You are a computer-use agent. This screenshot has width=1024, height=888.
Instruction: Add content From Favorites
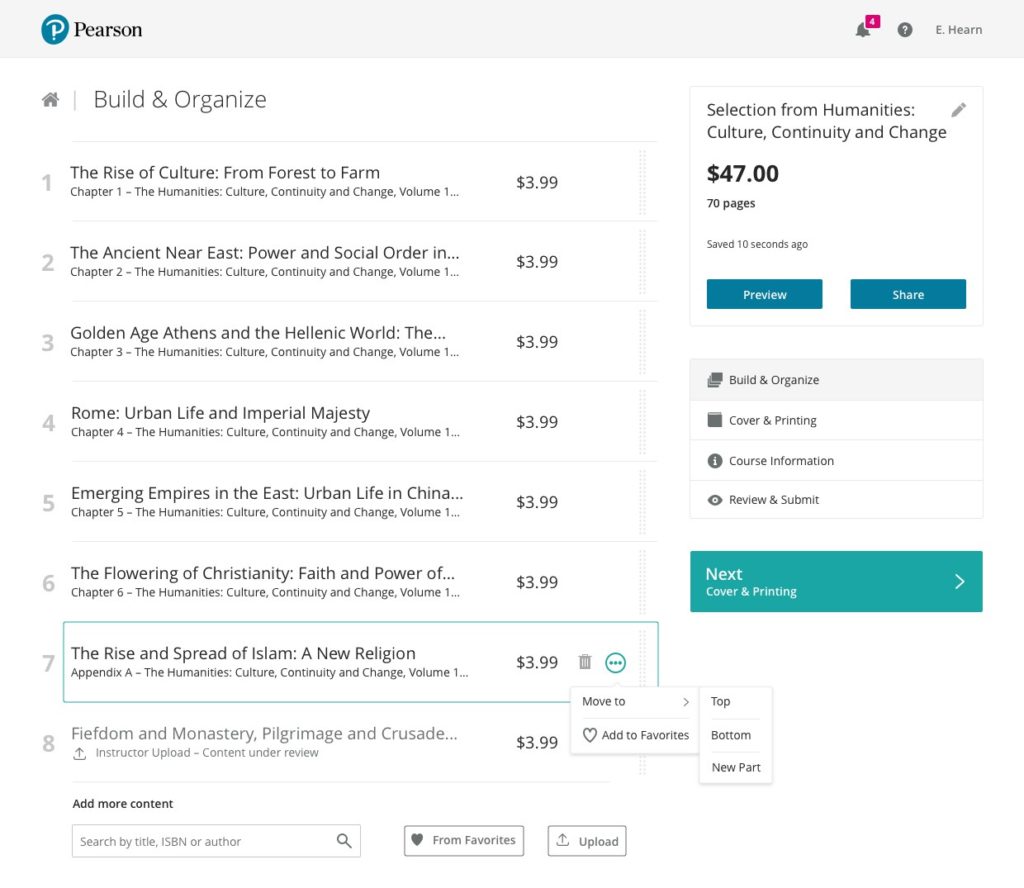(x=464, y=840)
